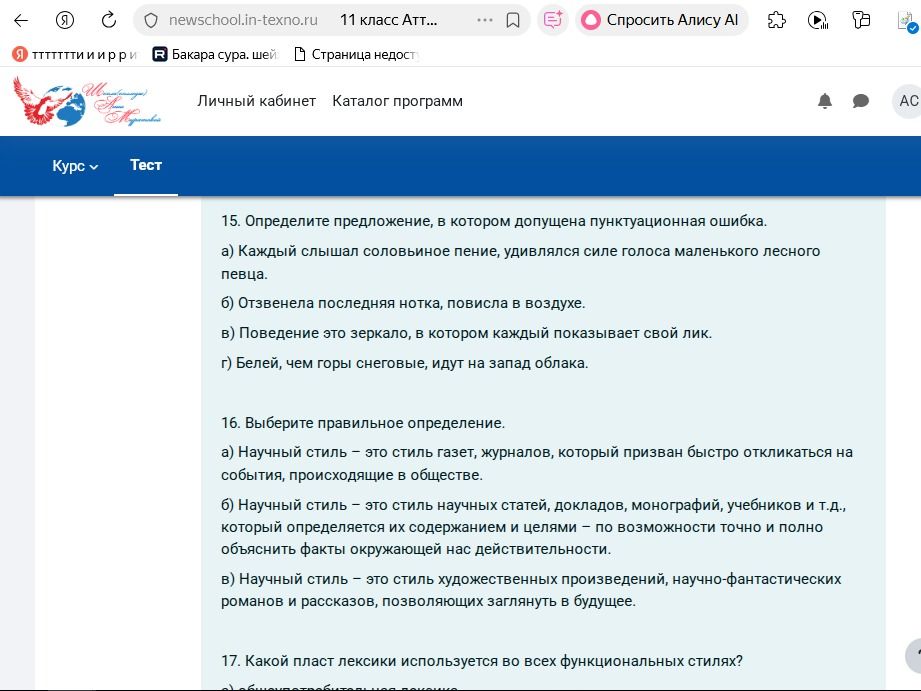Open the АС user avatar menu
Image resolution: width=921 pixels, height=691 pixels.
click(907, 101)
